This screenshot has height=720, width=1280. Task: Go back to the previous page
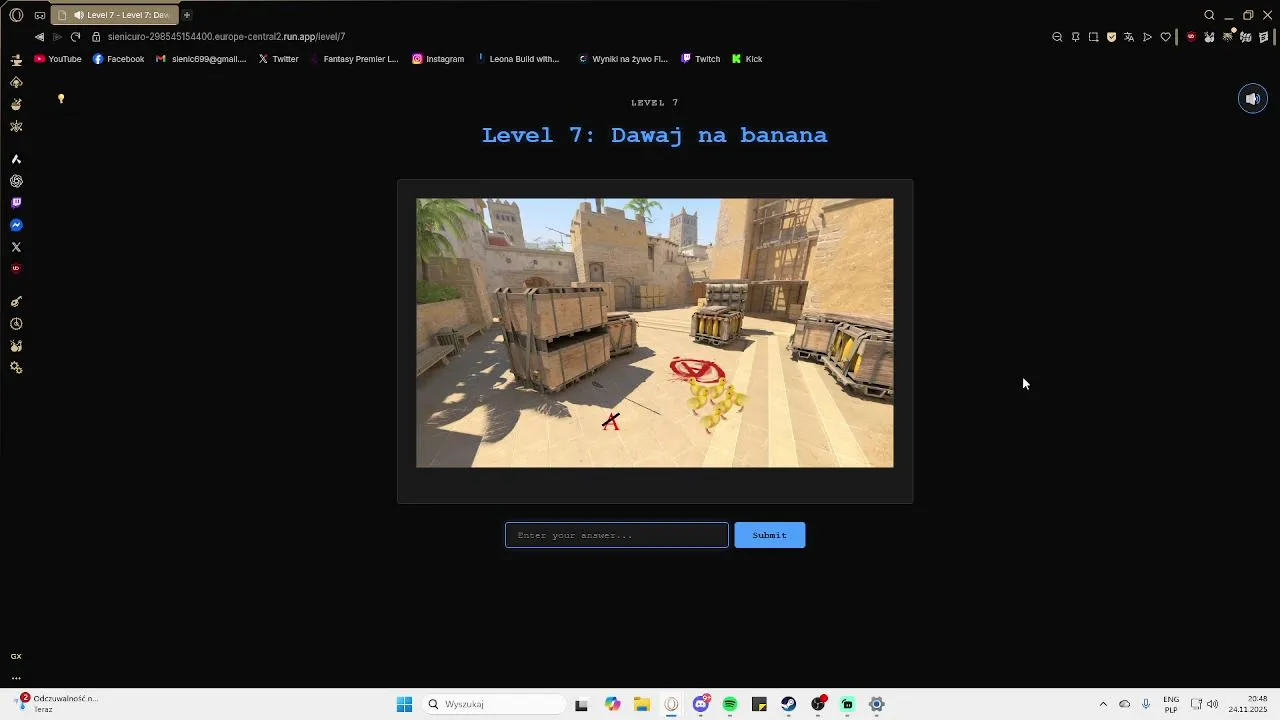coord(39,37)
